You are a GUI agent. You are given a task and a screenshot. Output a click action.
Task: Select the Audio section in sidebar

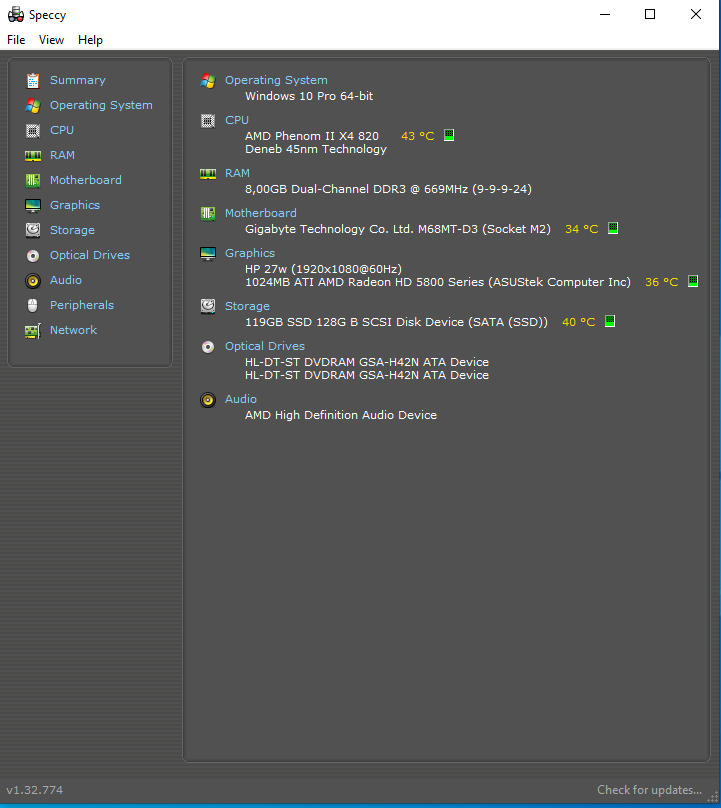click(65, 280)
